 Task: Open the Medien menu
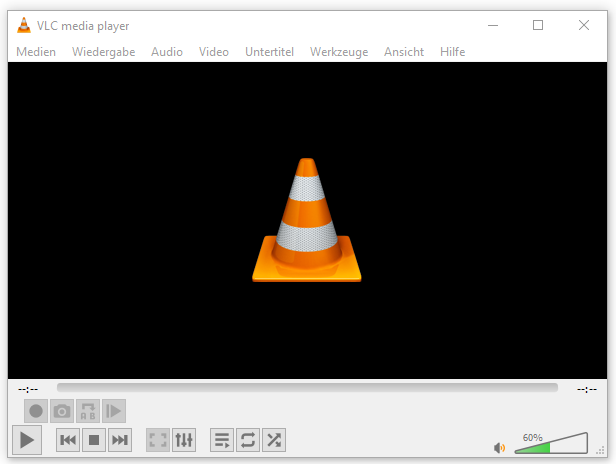point(36,52)
